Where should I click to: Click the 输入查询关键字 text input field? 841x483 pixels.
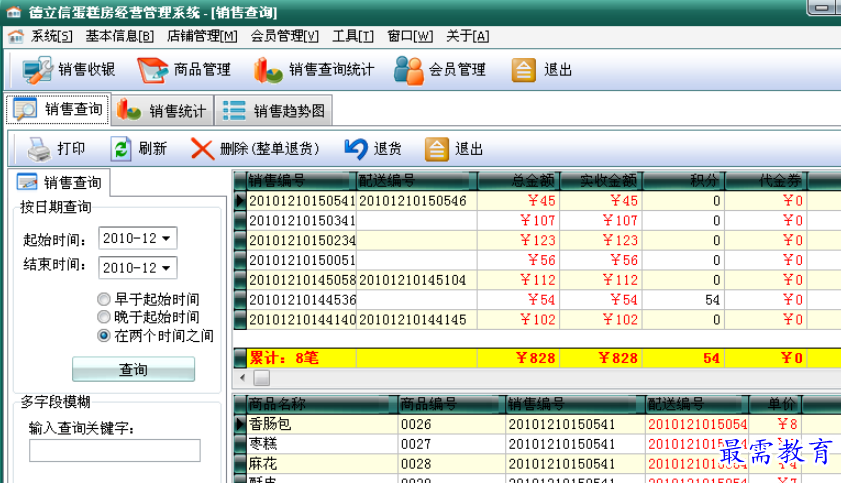pyautogui.click(x=114, y=451)
